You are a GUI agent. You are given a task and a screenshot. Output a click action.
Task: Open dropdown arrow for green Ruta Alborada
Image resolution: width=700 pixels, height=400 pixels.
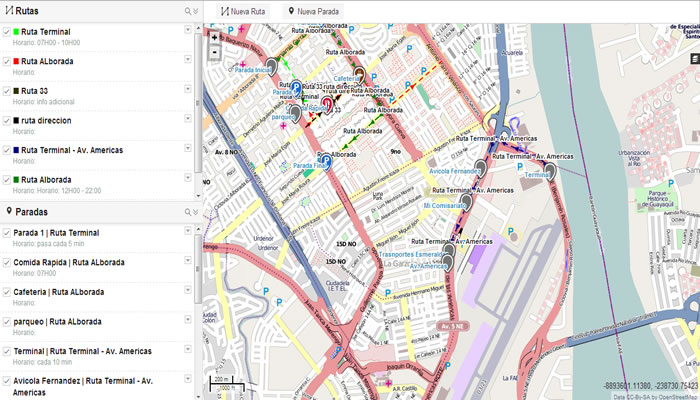coord(188,178)
